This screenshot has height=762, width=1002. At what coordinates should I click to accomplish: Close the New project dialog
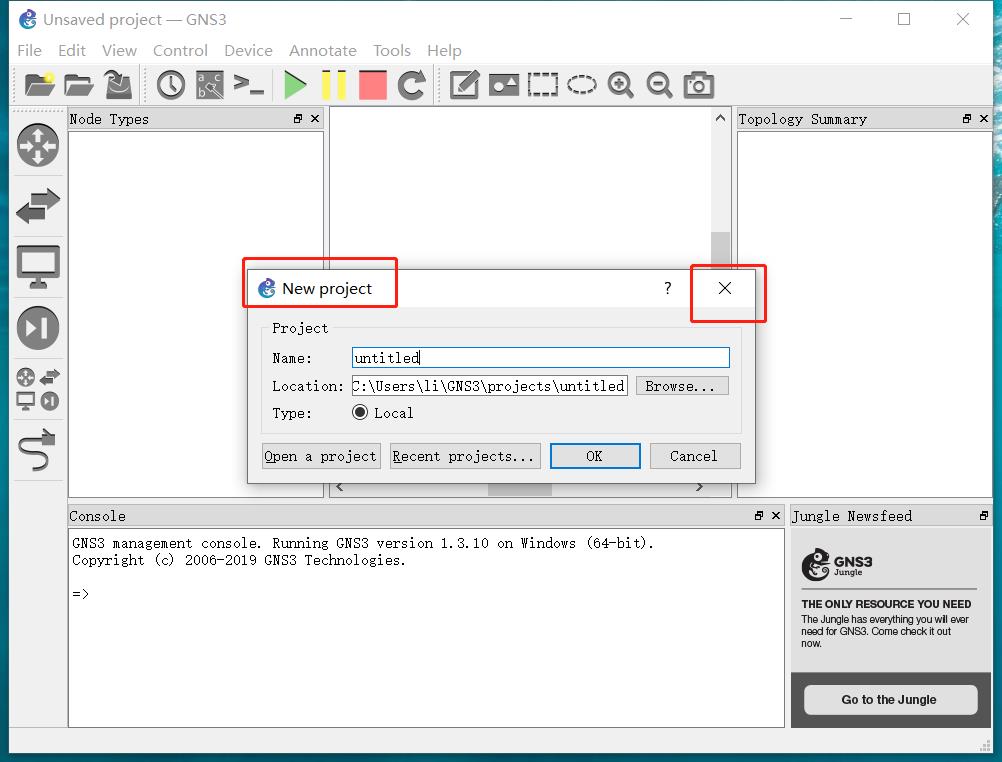(x=725, y=288)
